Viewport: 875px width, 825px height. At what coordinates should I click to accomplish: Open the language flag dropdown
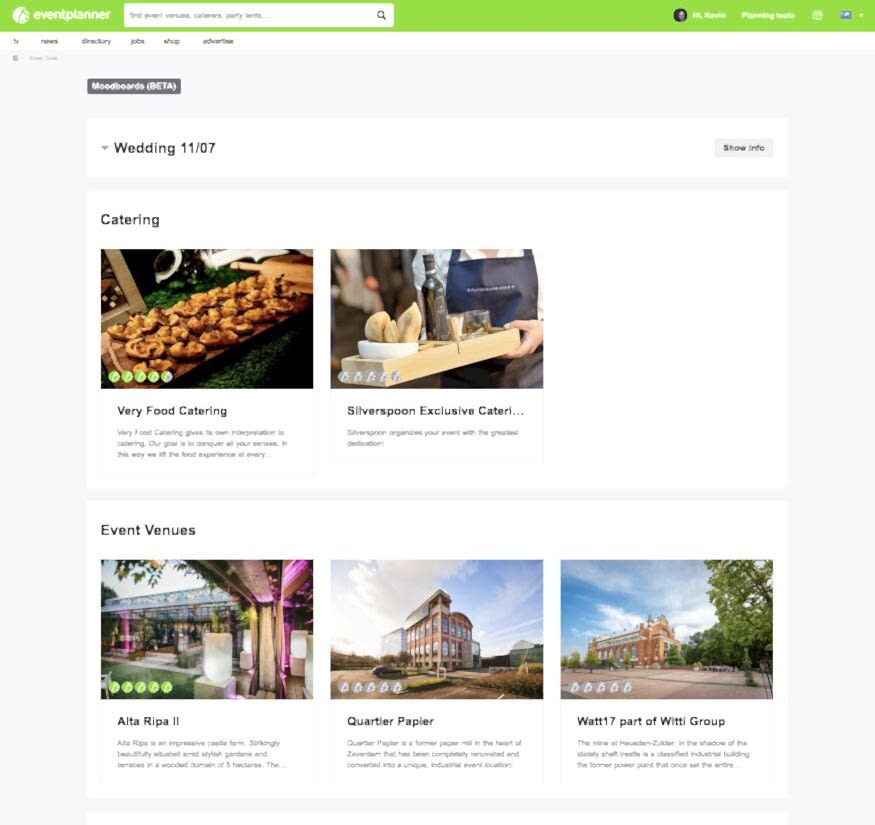pyautogui.click(x=851, y=15)
